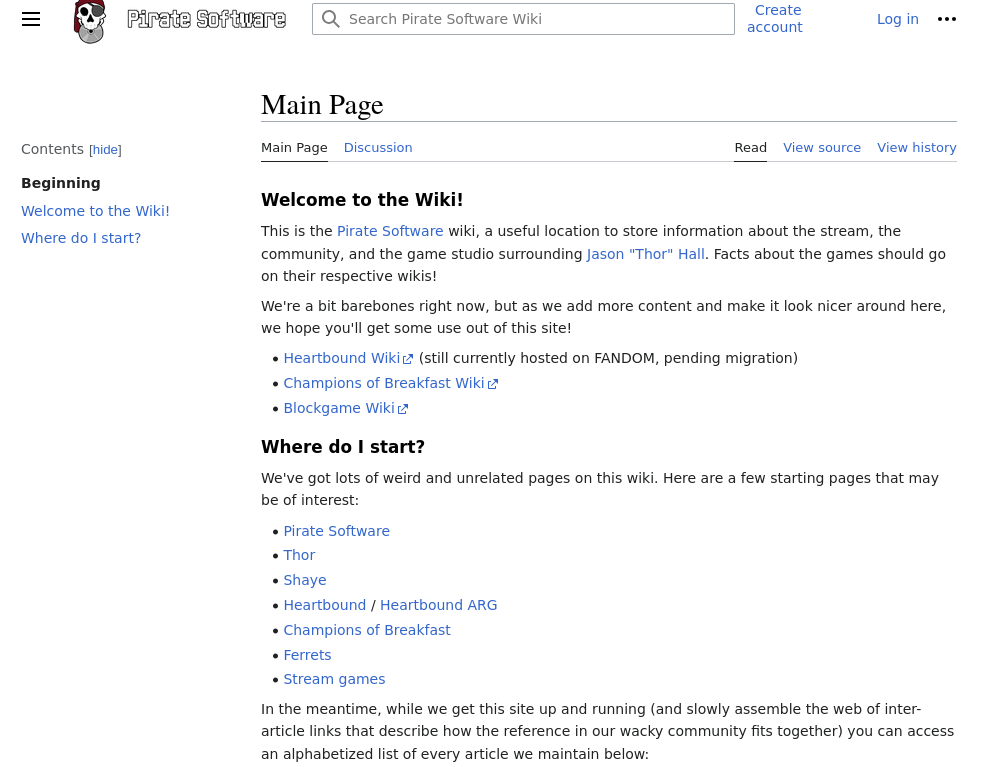The image size is (995, 767).
Task: Focus the Search Pirate Software Wiki field
Action: coord(524,19)
